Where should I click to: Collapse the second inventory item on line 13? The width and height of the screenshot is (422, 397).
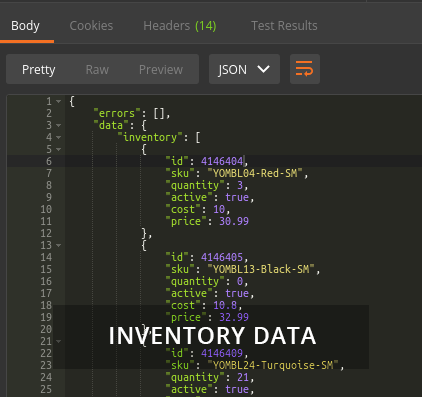click(x=59, y=245)
